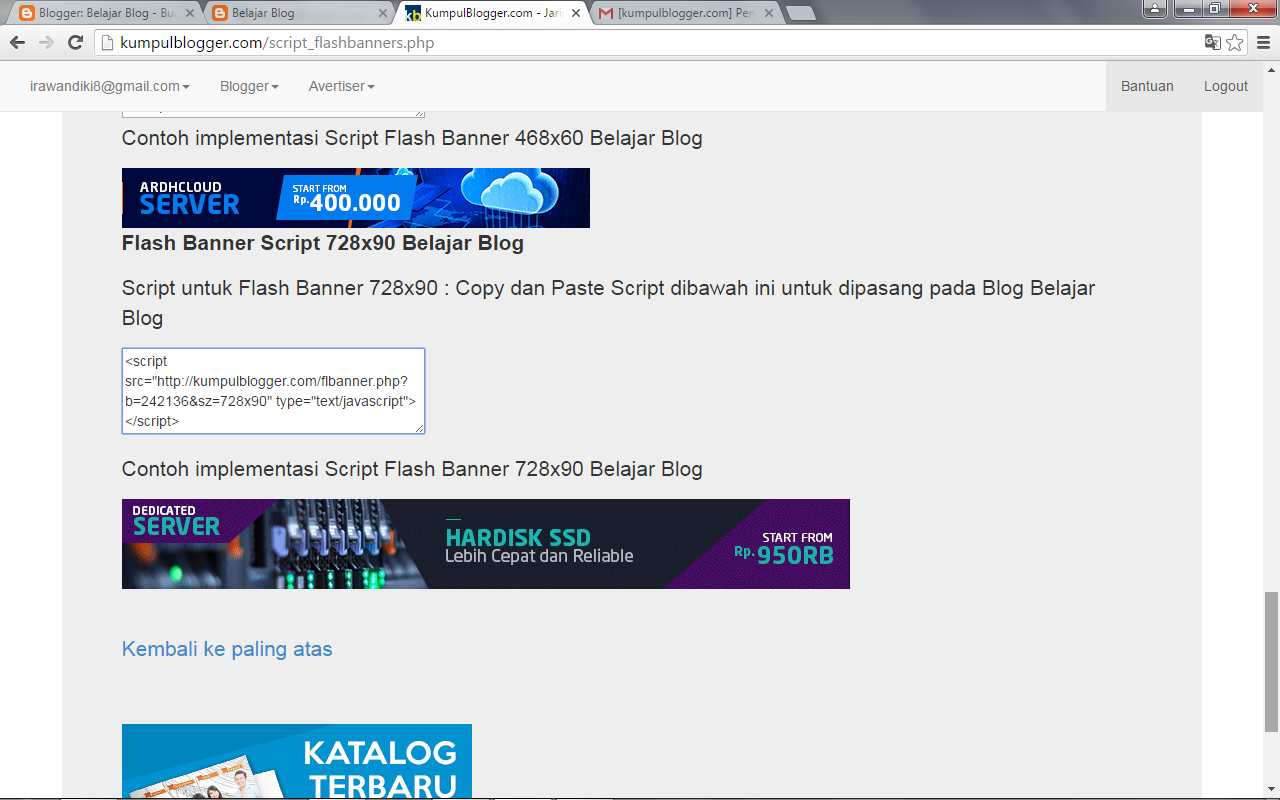Image resolution: width=1280 pixels, height=800 pixels.
Task: Open the Avertiser dropdown menu
Action: 341,86
